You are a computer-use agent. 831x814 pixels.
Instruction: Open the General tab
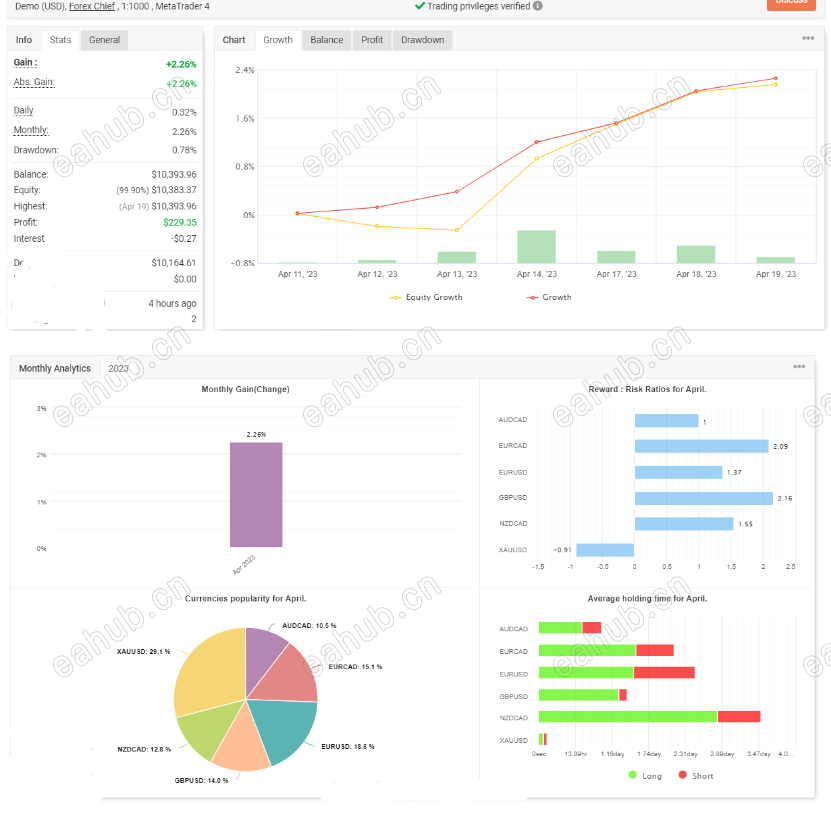pyautogui.click(x=104, y=40)
